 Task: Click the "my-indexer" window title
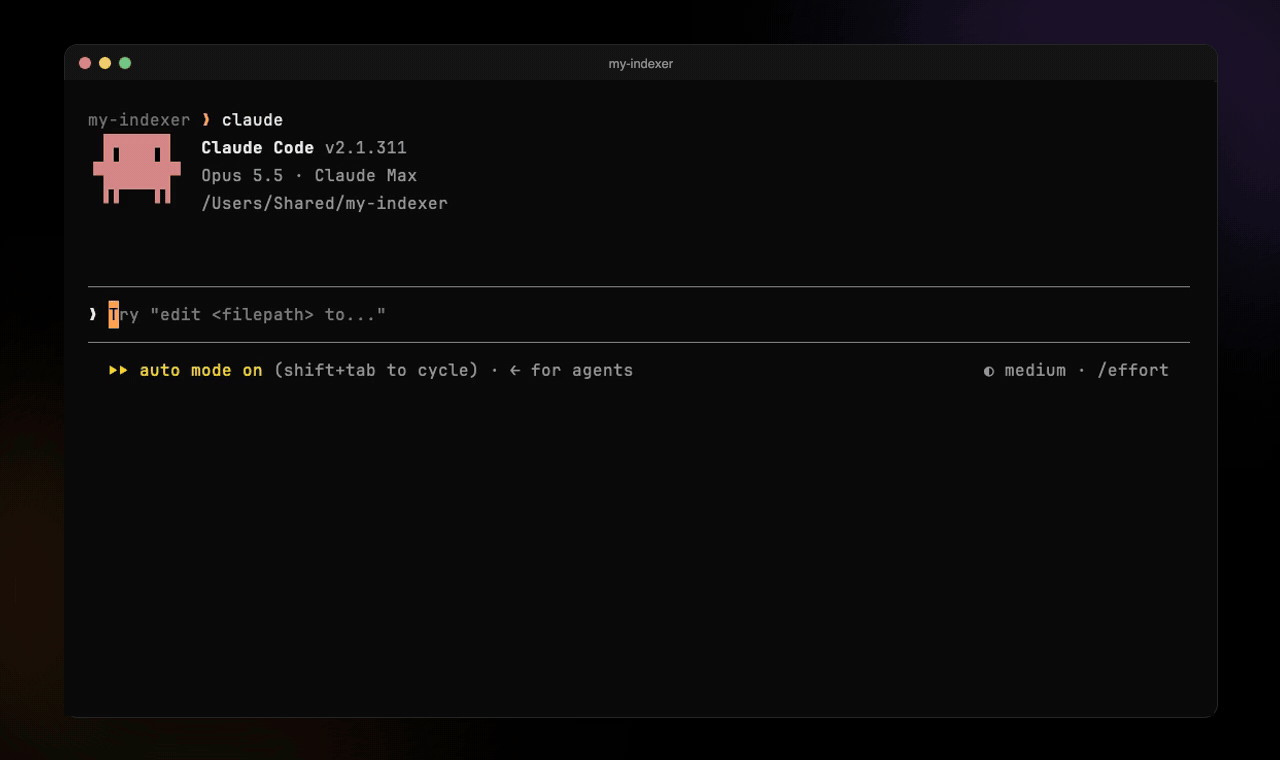click(641, 63)
